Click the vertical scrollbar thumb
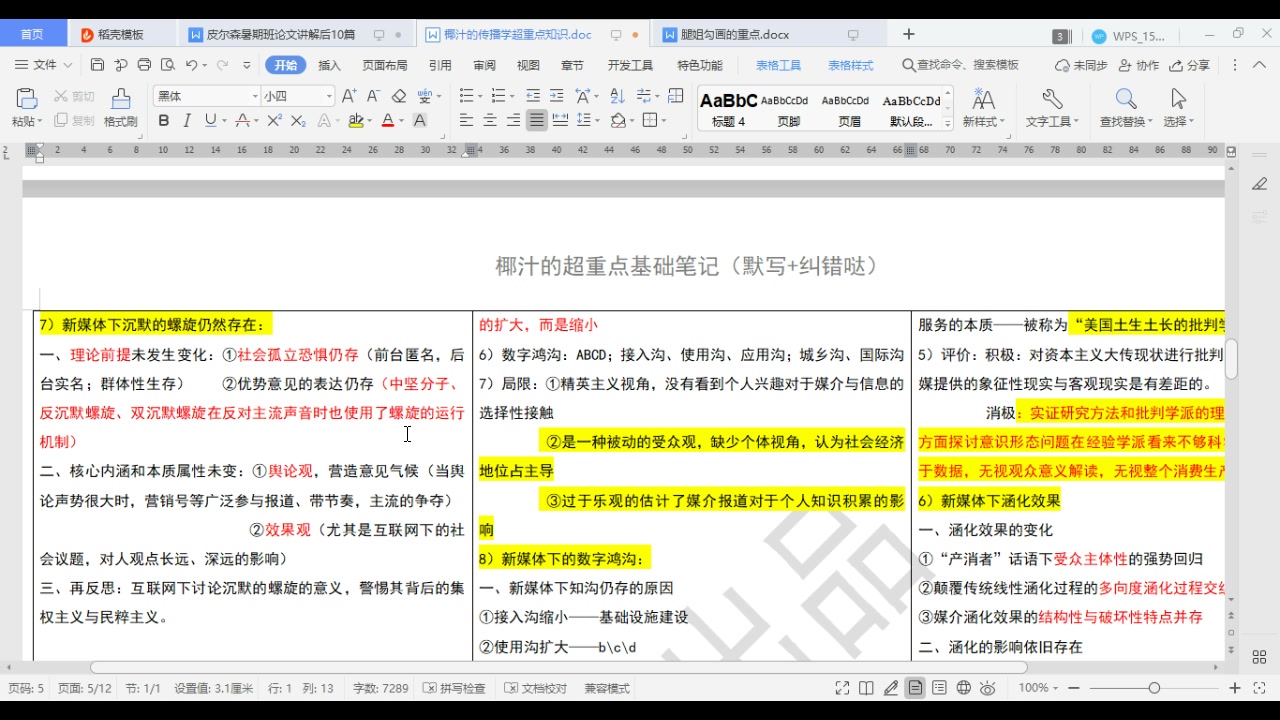Image resolution: width=1280 pixels, height=720 pixels. pyautogui.click(x=1232, y=359)
